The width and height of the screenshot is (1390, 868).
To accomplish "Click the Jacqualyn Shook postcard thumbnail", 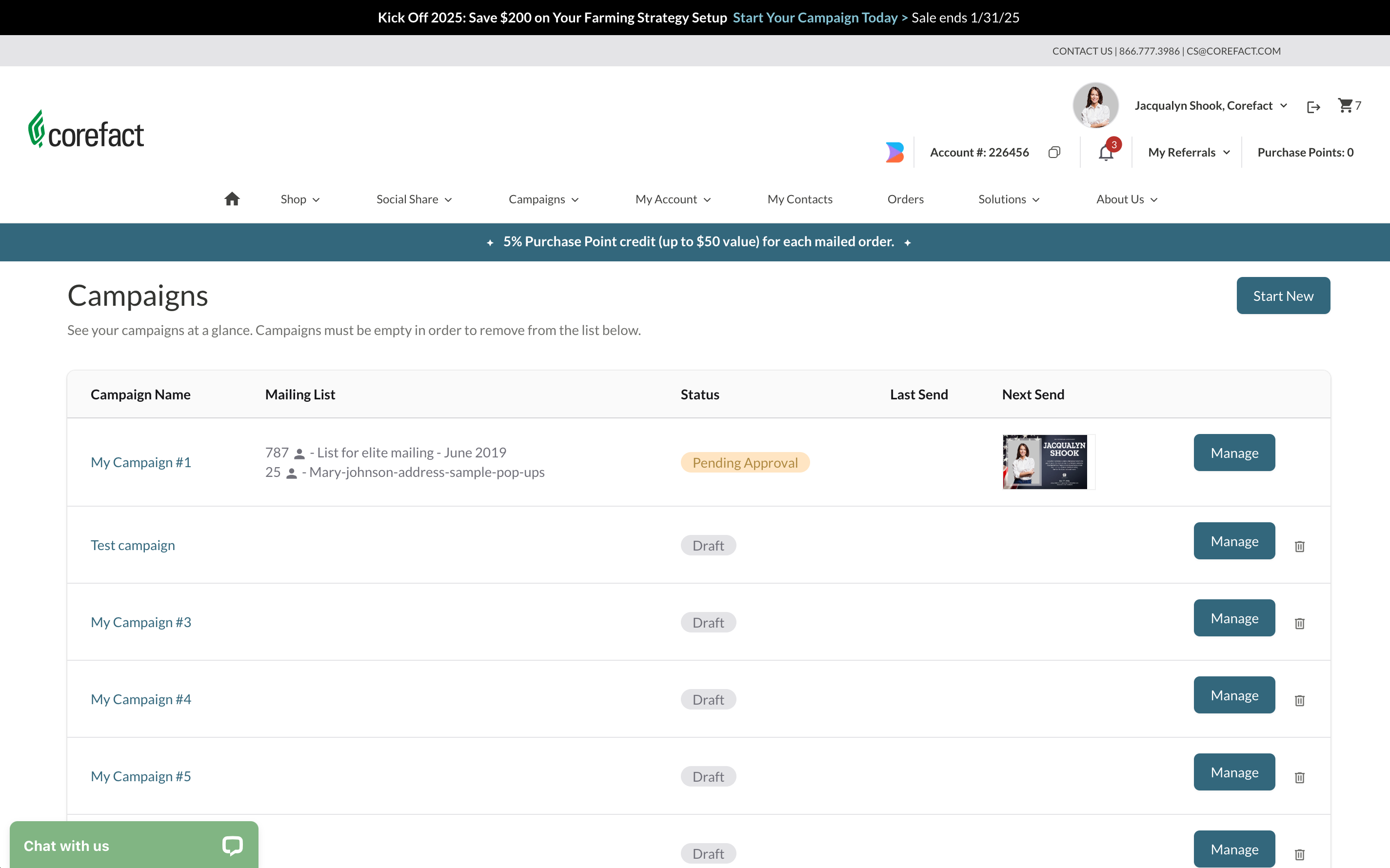I will pos(1044,462).
